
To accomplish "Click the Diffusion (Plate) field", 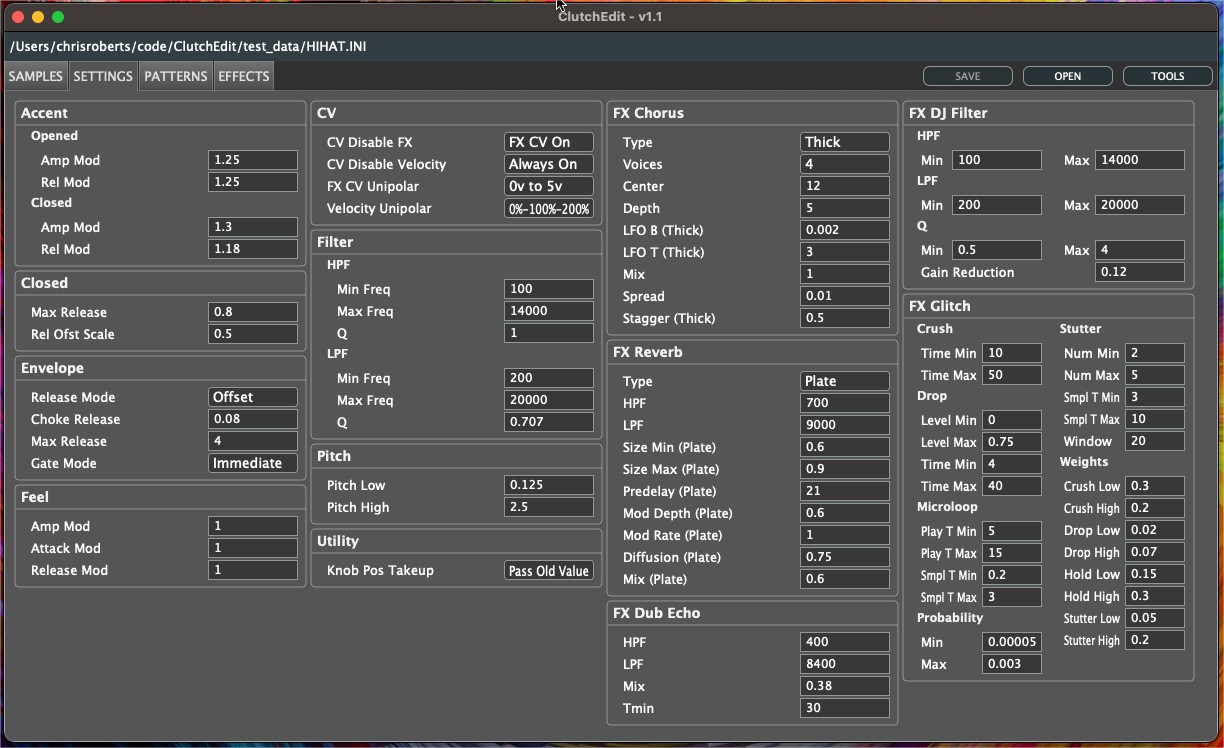I will tap(845, 557).
